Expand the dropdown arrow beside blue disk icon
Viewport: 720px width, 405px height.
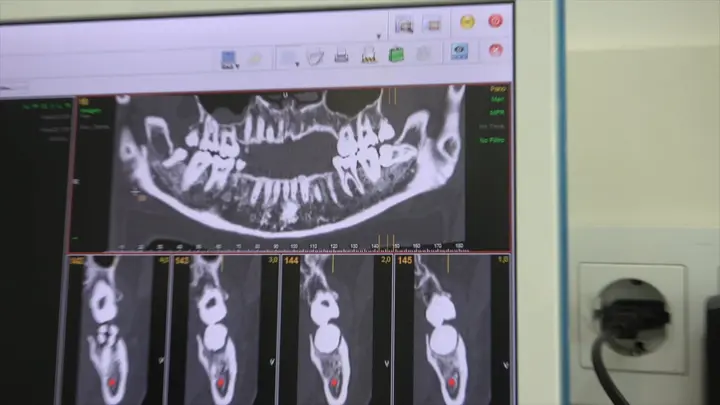[x=237, y=67]
